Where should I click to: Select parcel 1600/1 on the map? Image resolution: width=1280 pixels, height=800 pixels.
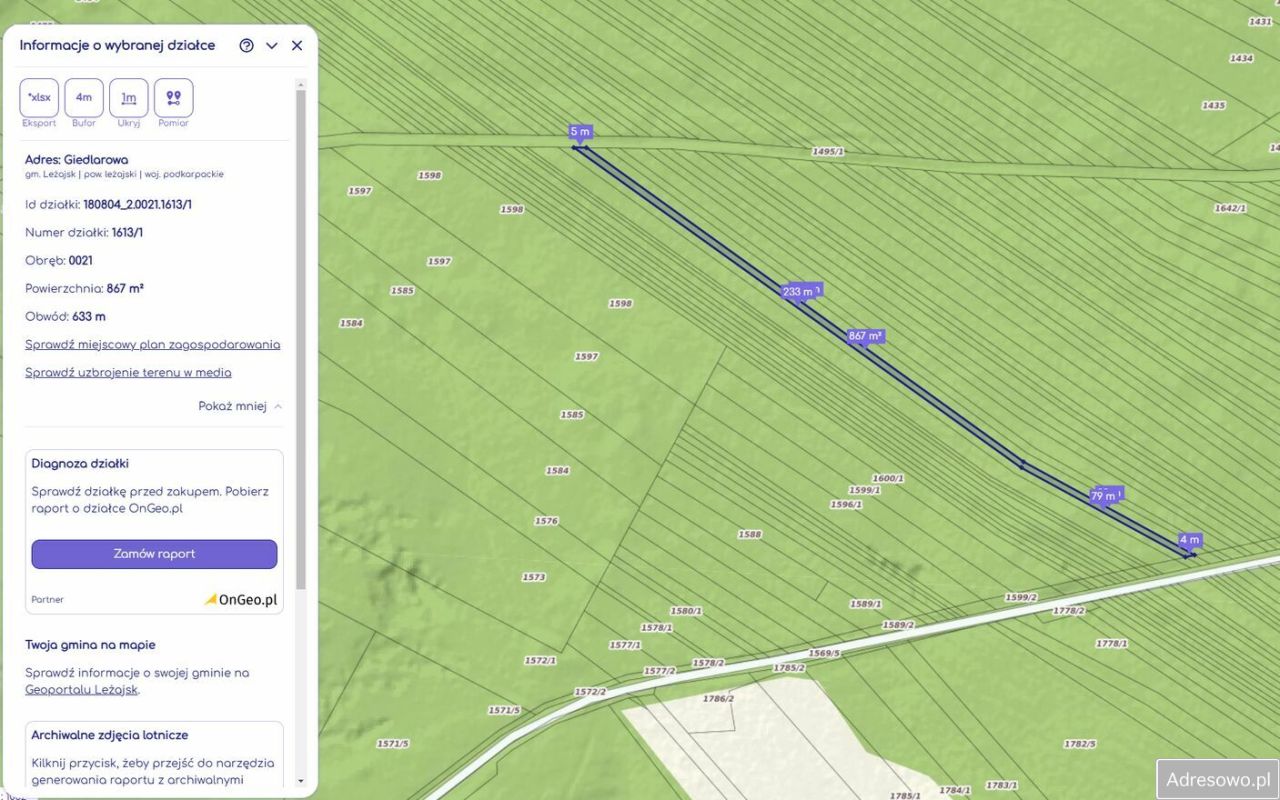pyautogui.click(x=888, y=478)
